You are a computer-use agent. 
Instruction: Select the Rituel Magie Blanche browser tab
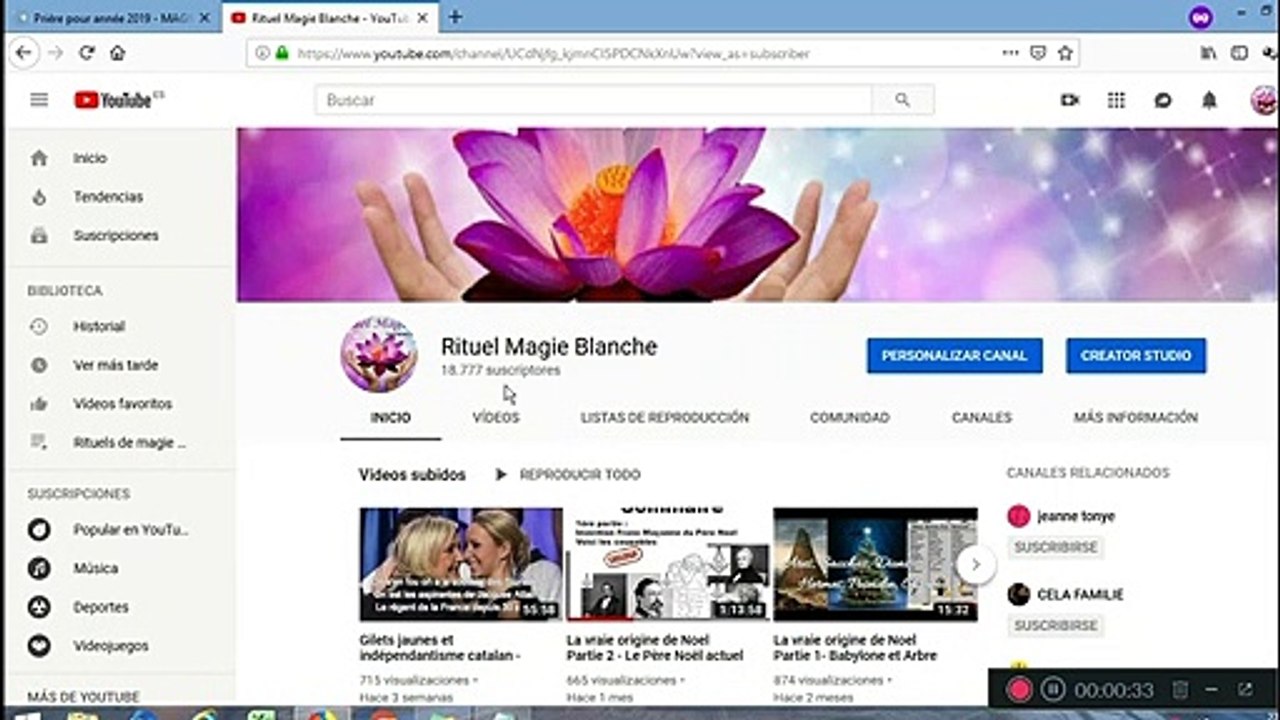click(330, 18)
